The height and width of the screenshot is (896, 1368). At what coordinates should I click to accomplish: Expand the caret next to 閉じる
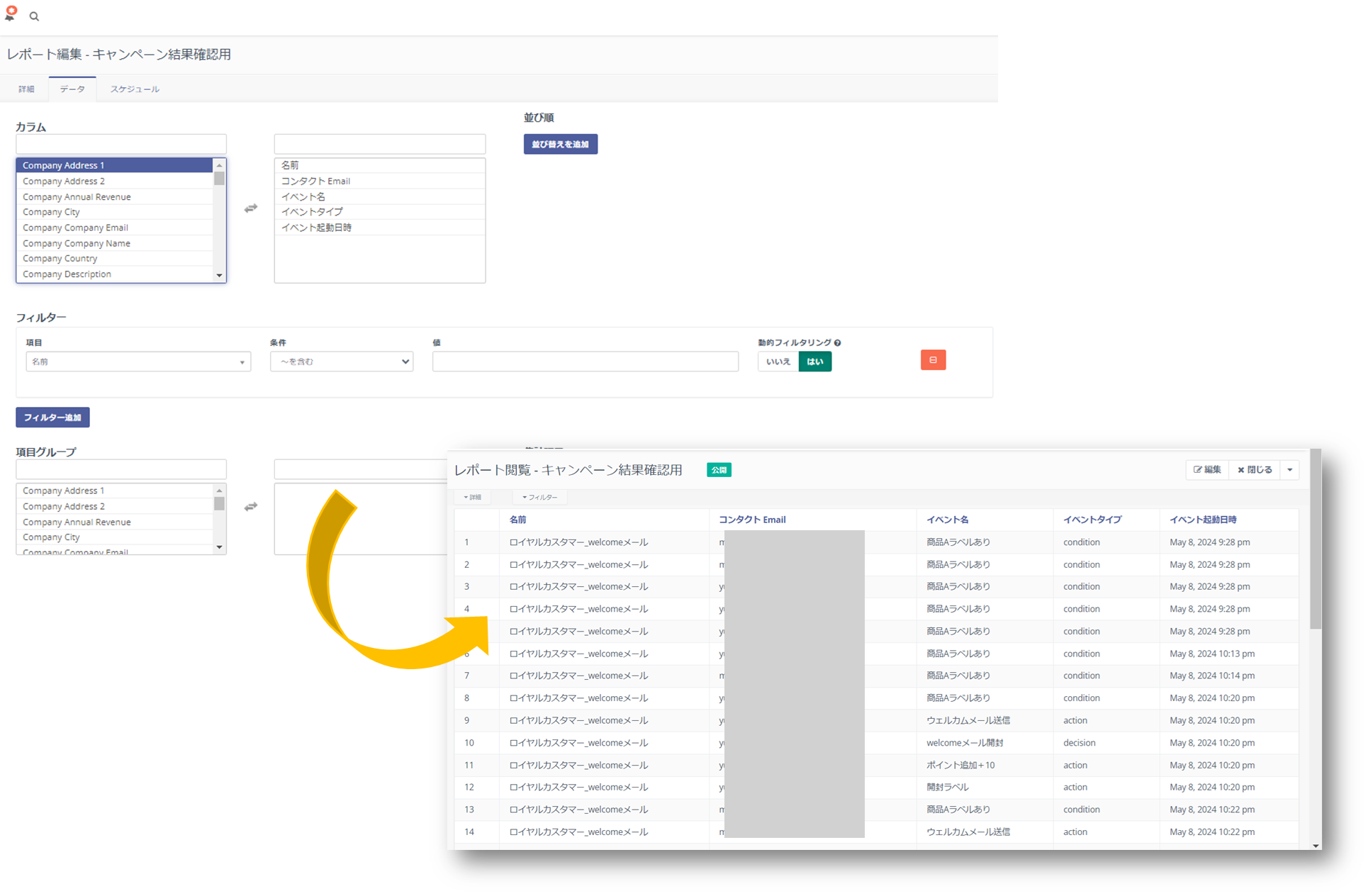click(1289, 470)
